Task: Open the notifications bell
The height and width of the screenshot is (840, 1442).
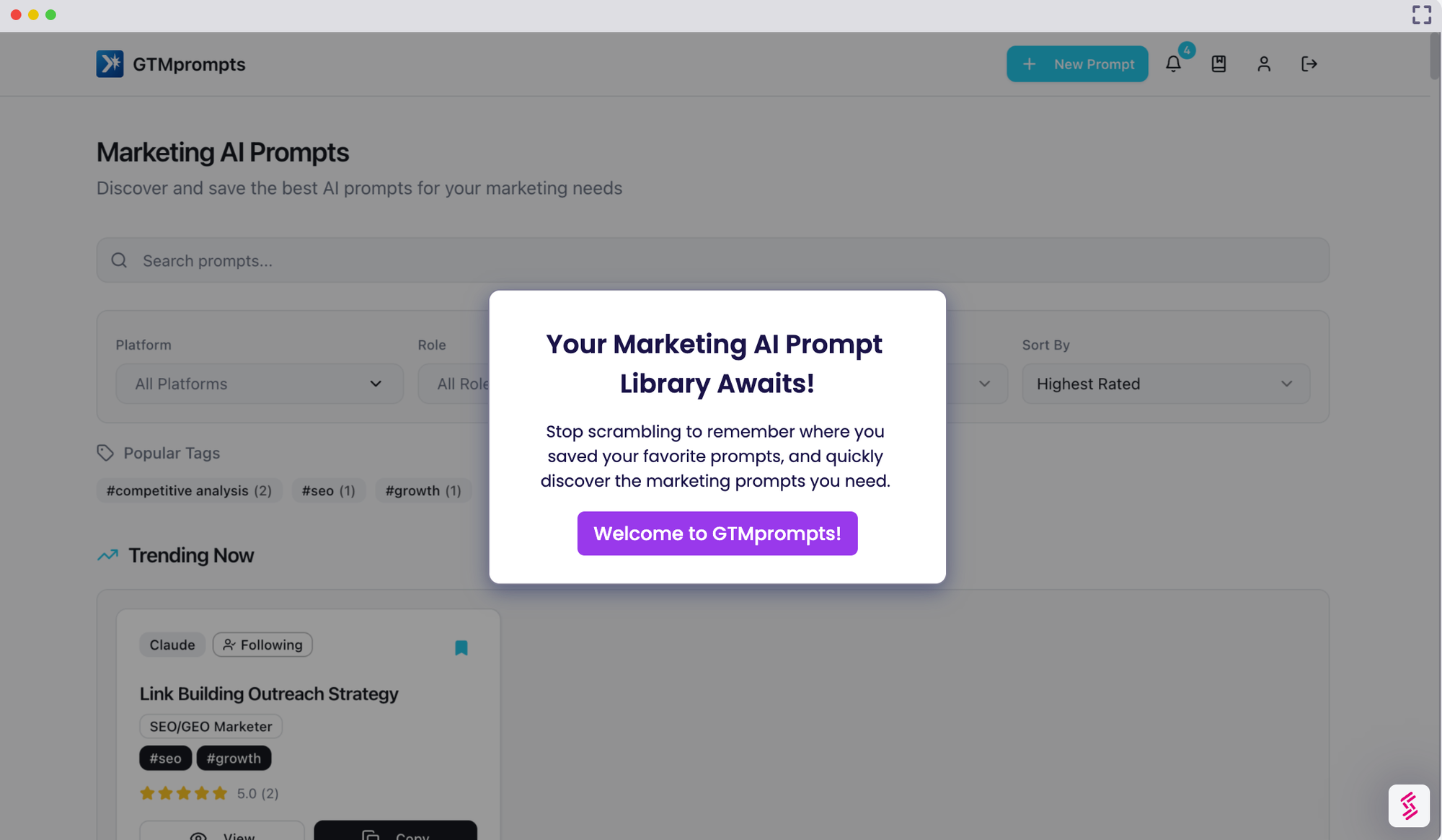Action: click(x=1173, y=64)
